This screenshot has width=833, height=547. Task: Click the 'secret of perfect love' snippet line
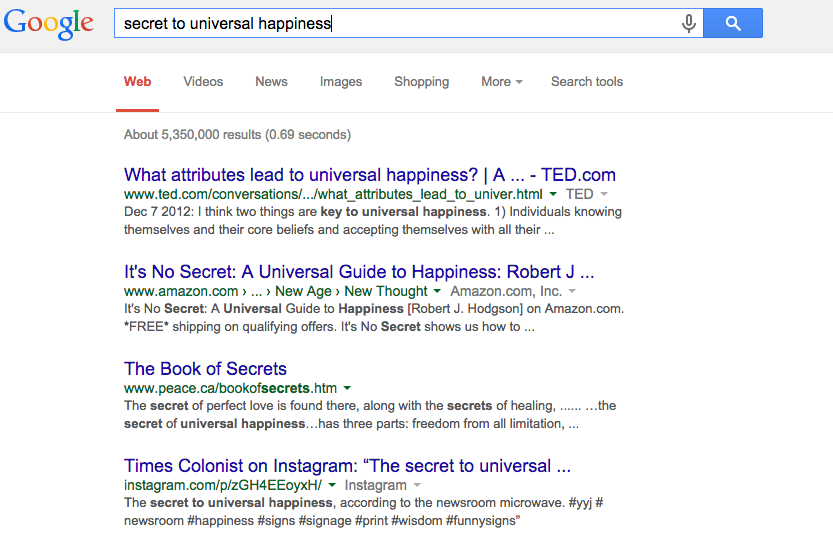coord(370,406)
